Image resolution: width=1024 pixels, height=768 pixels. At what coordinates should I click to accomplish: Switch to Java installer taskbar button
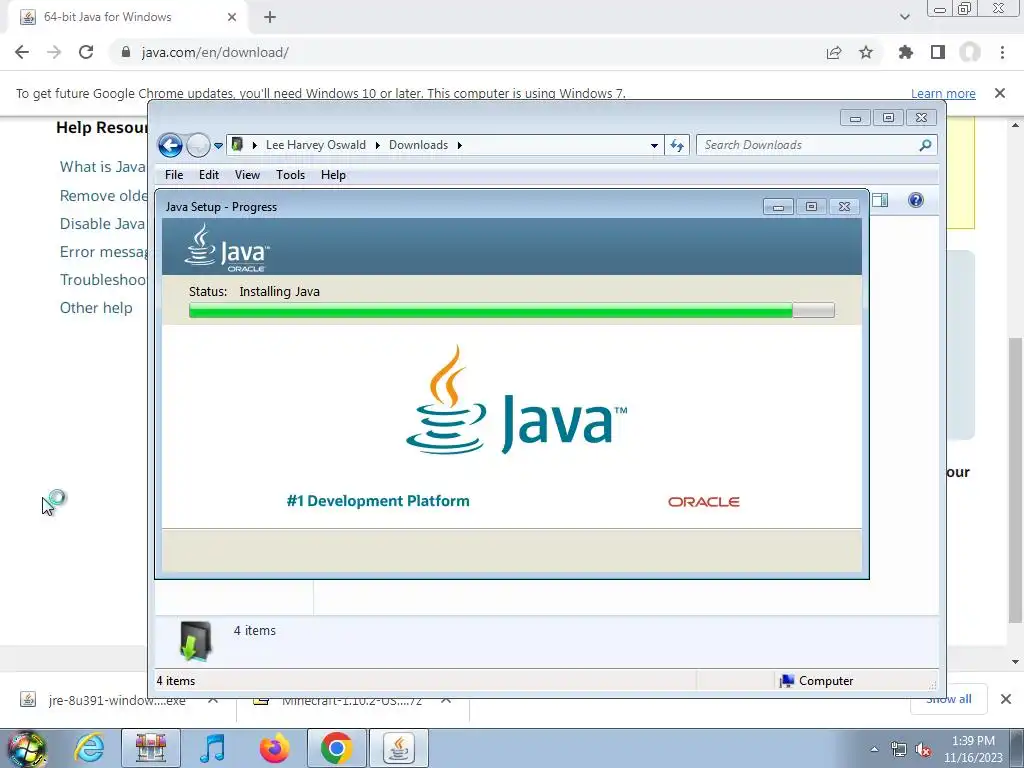[399, 748]
